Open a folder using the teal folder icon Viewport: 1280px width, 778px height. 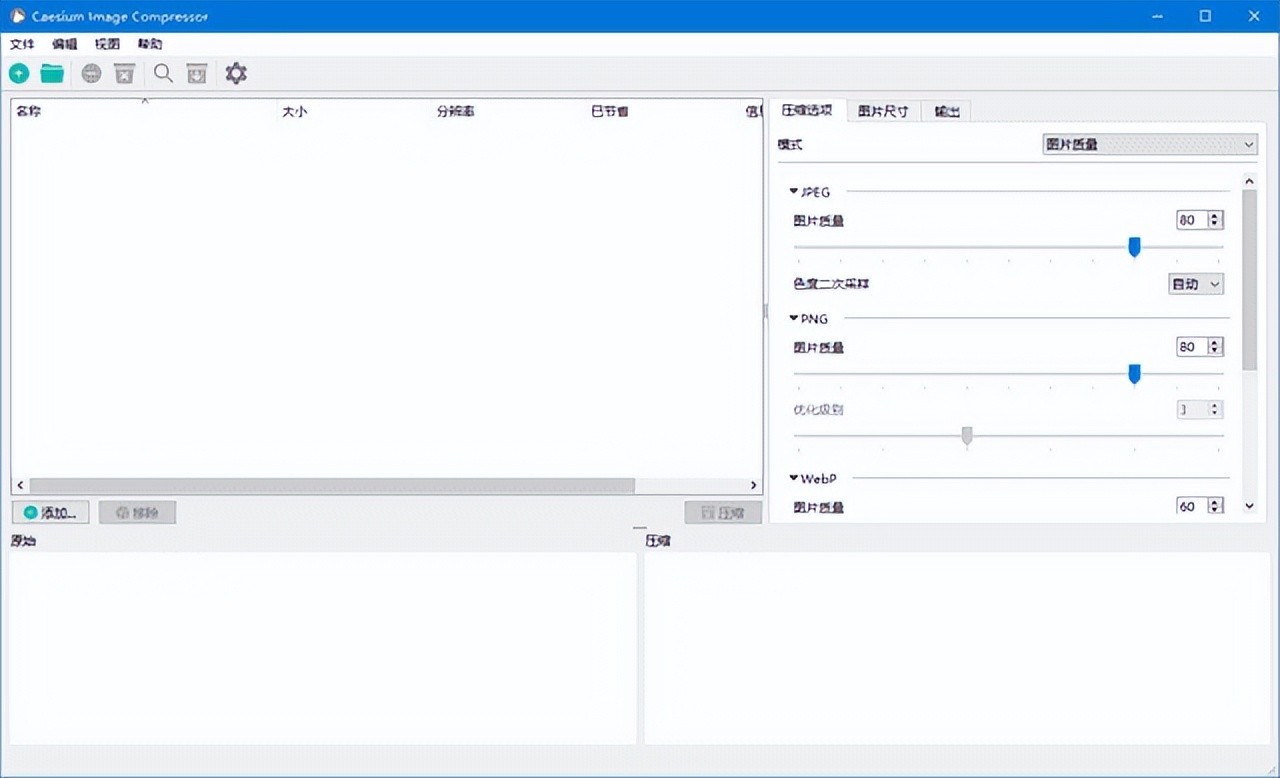(x=52, y=74)
